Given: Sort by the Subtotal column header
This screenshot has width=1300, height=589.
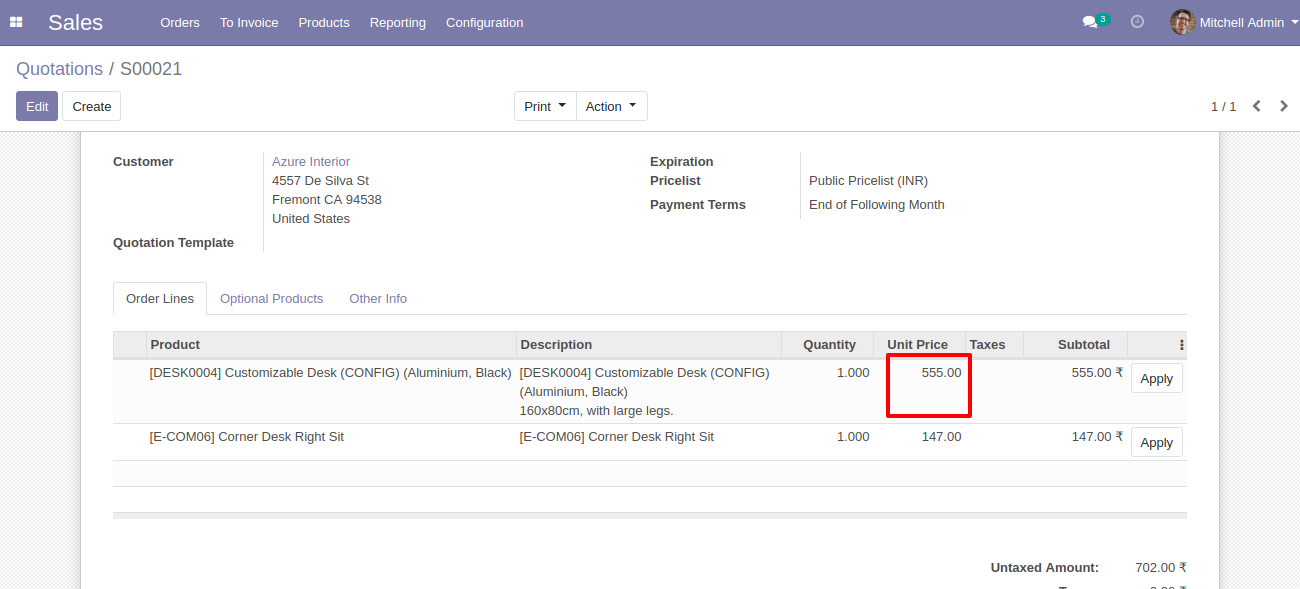Looking at the screenshot, I should [x=1076, y=345].
